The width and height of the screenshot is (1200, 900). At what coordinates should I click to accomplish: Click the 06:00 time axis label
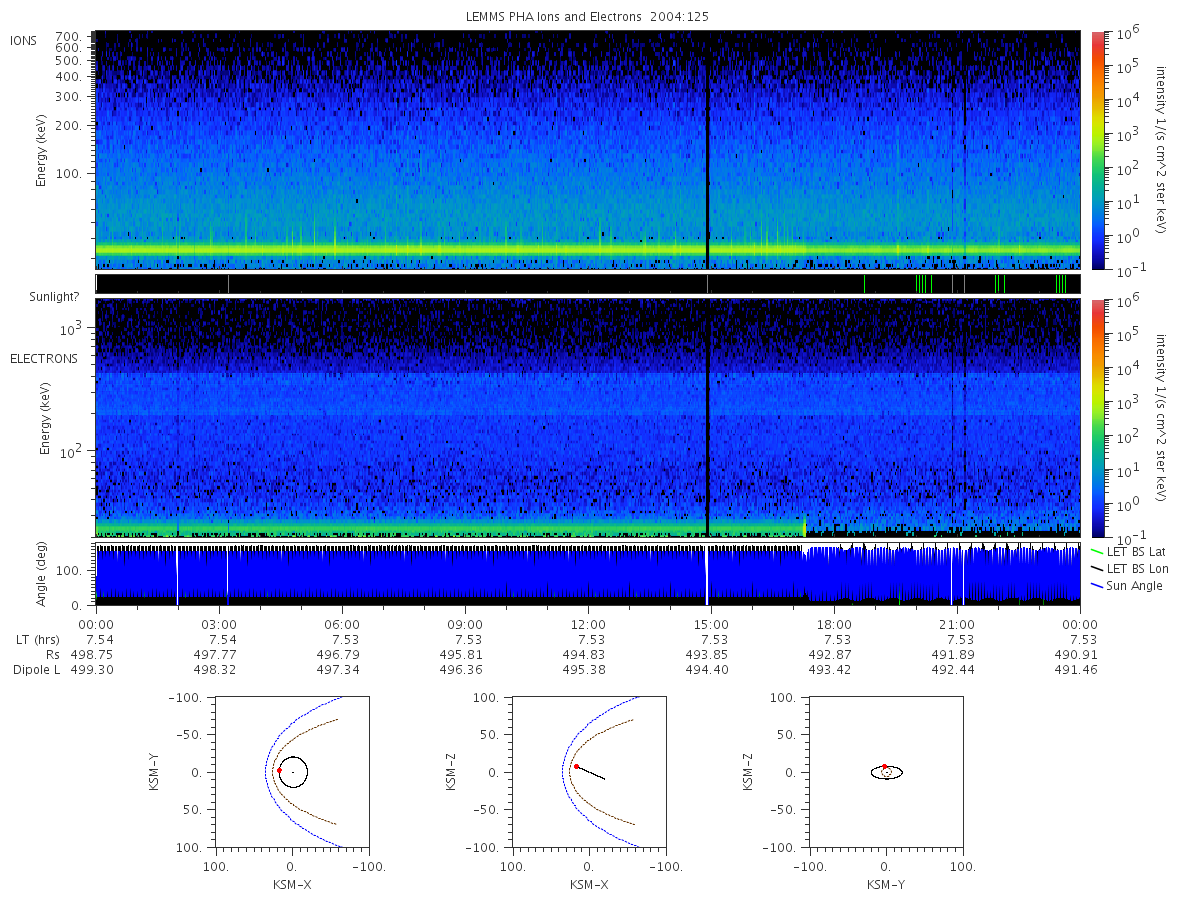pos(343,624)
